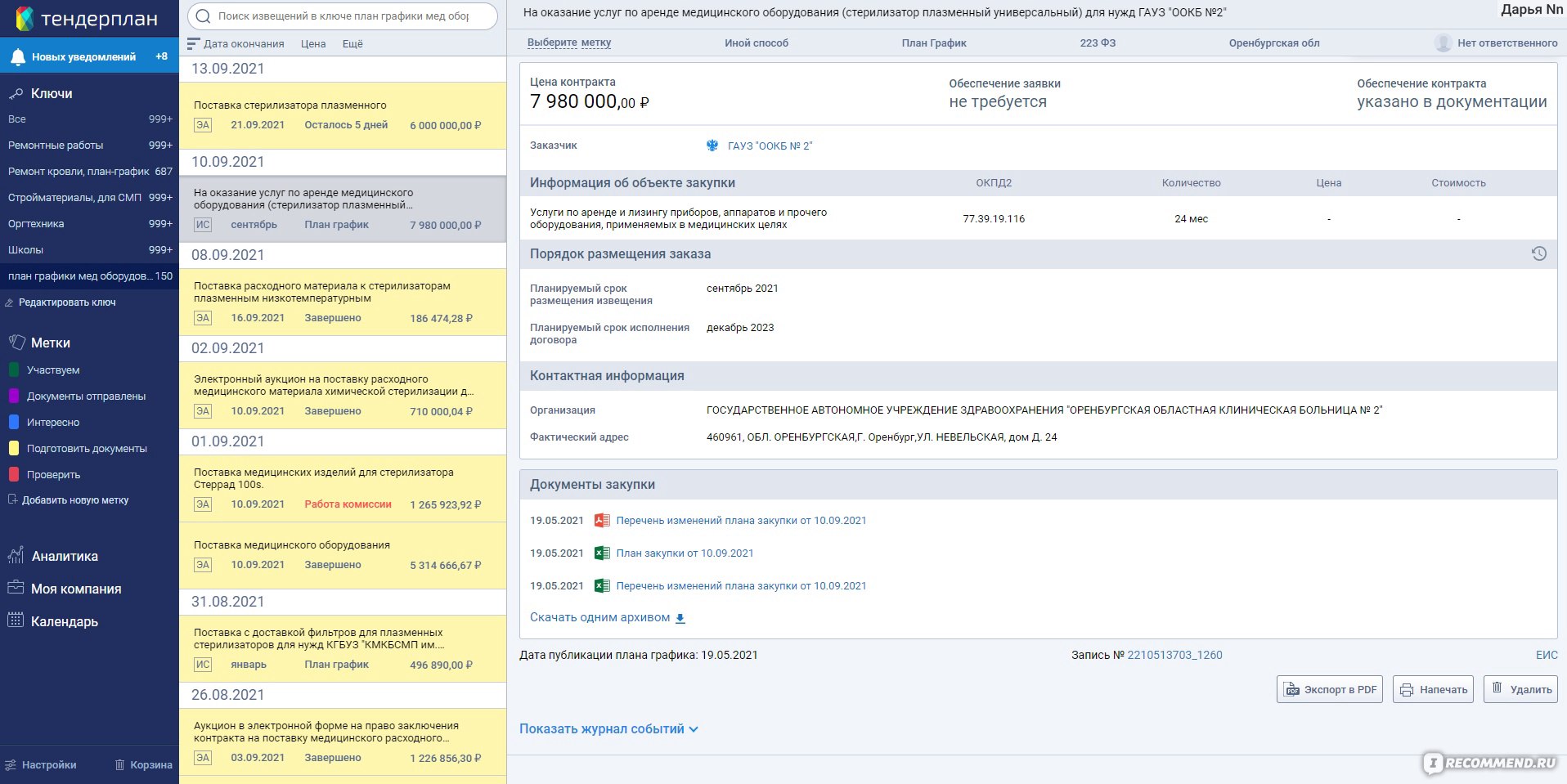Click the download arrow icon after Скачать одним архивом
The width and height of the screenshot is (1567, 784).
(x=680, y=618)
